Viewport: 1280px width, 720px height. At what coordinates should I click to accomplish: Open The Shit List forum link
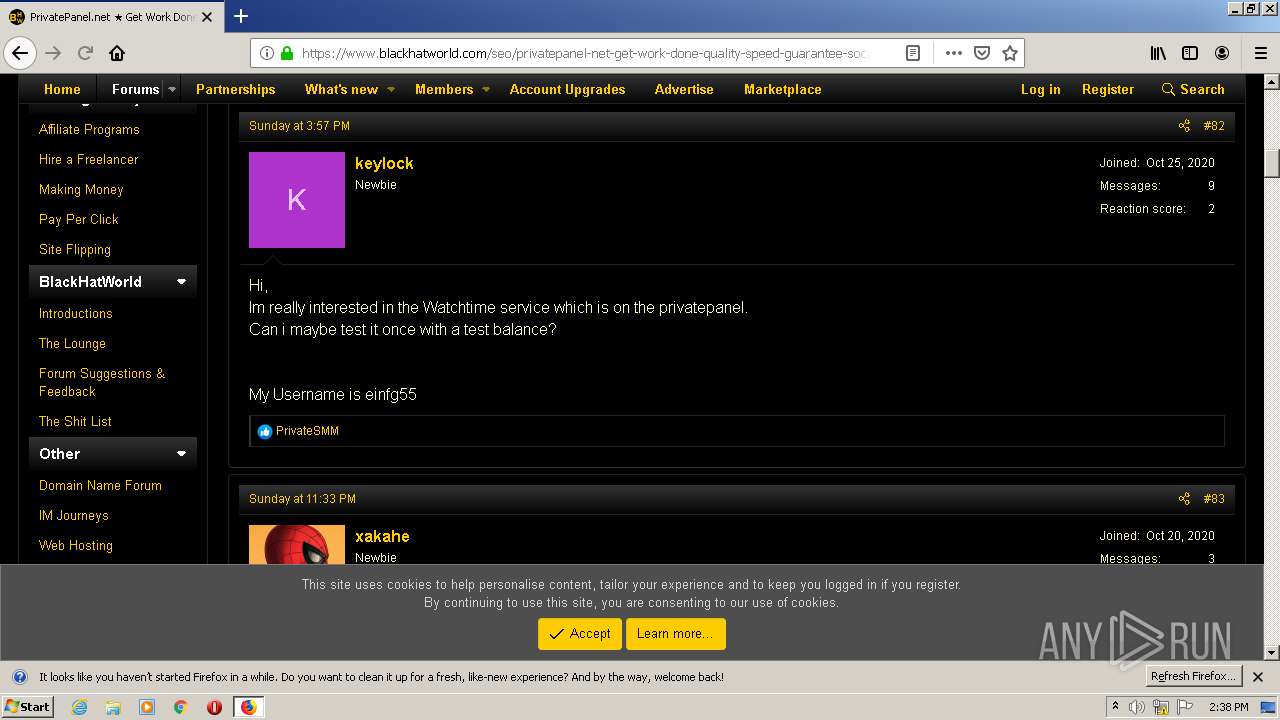coord(75,422)
